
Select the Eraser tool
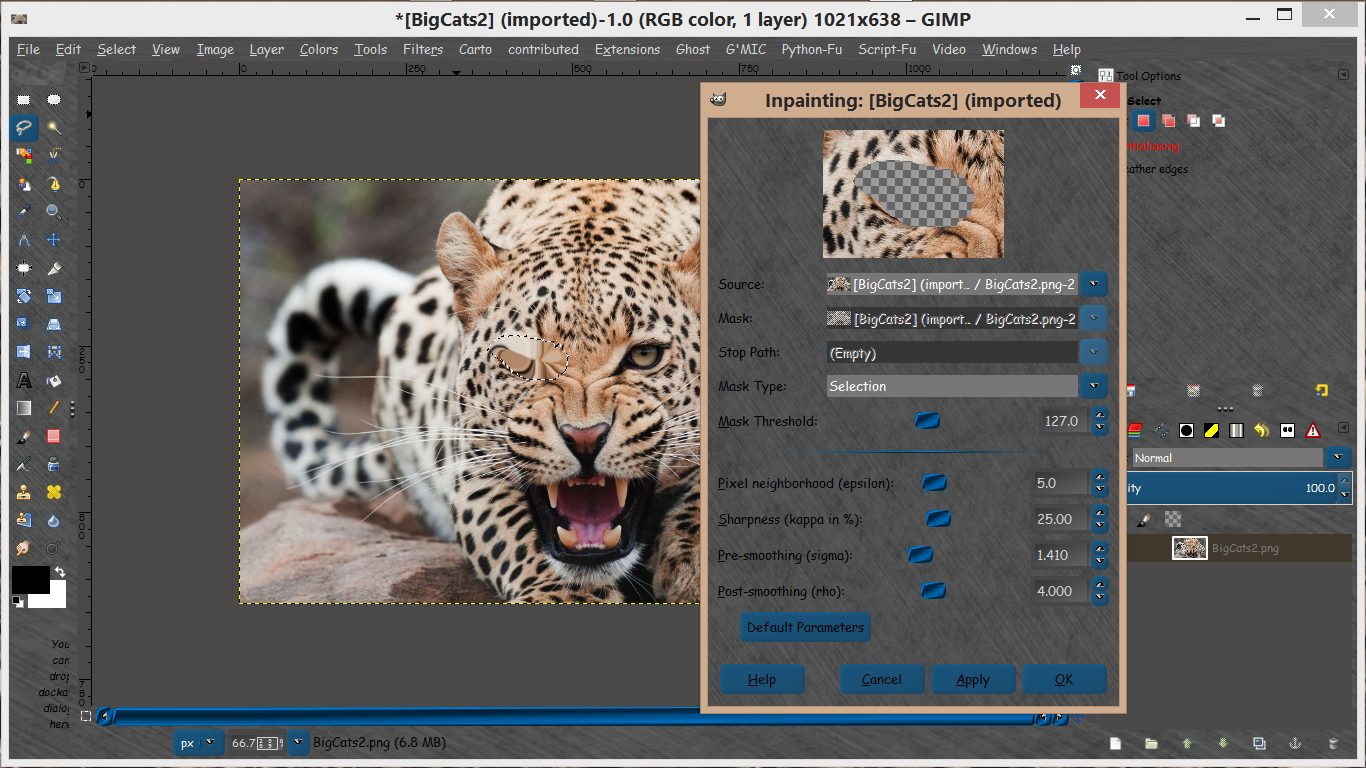click(x=54, y=436)
